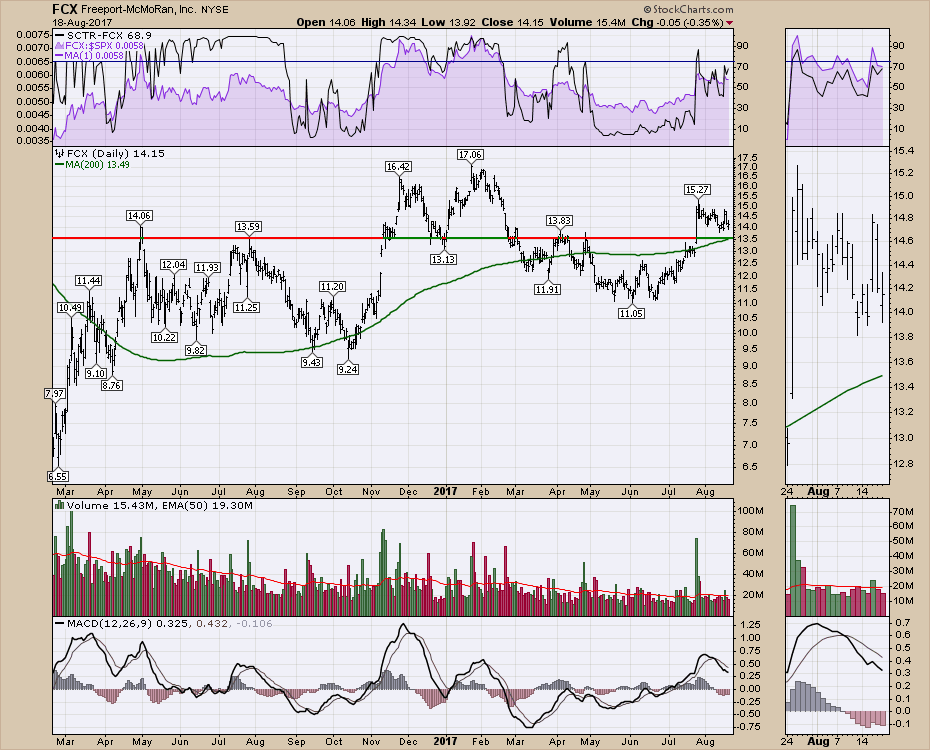Viewport: 930px width, 750px height.
Task: Click the red down-arrow change indicator
Action: (729, 23)
